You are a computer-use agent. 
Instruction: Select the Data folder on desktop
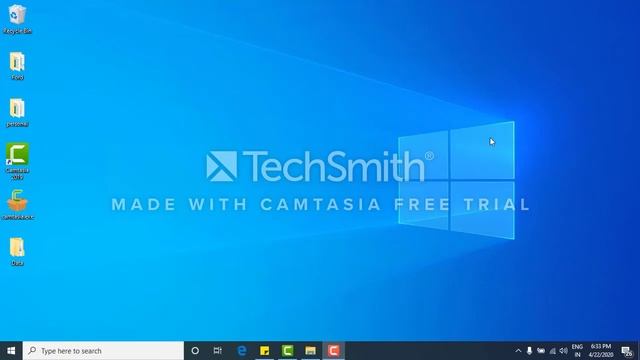point(17,251)
